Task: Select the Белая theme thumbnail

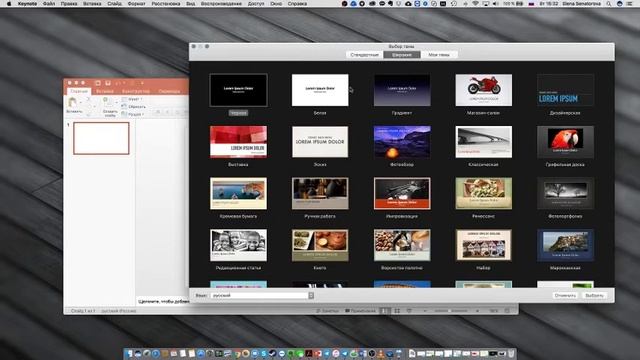Action: (x=320, y=90)
